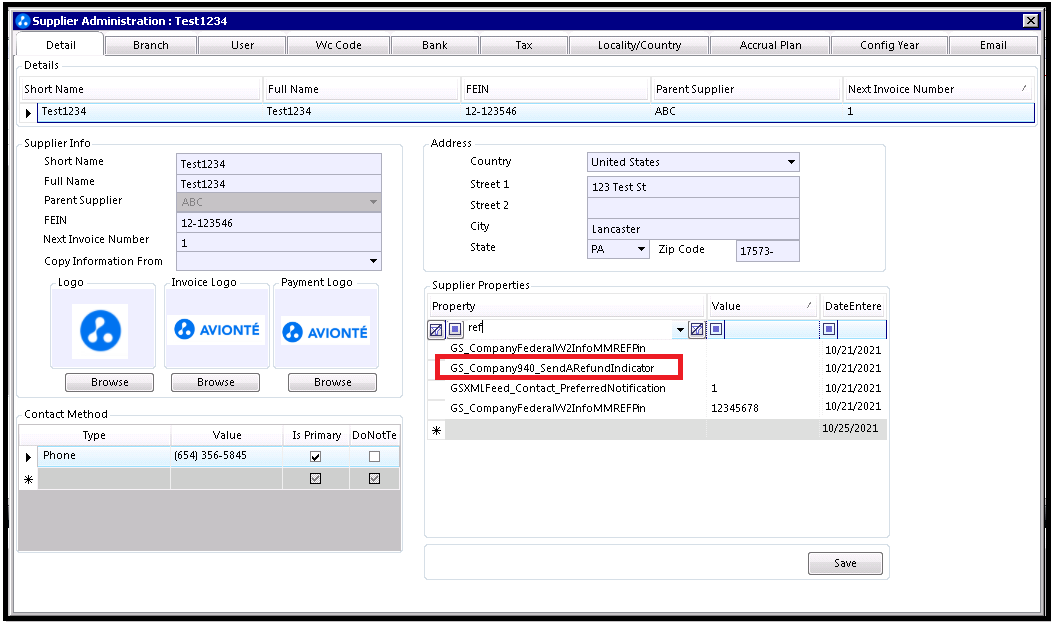Click the row selector arrow for Test1234
Image resolution: width=1051 pixels, height=624 pixels.
pyautogui.click(x=28, y=113)
